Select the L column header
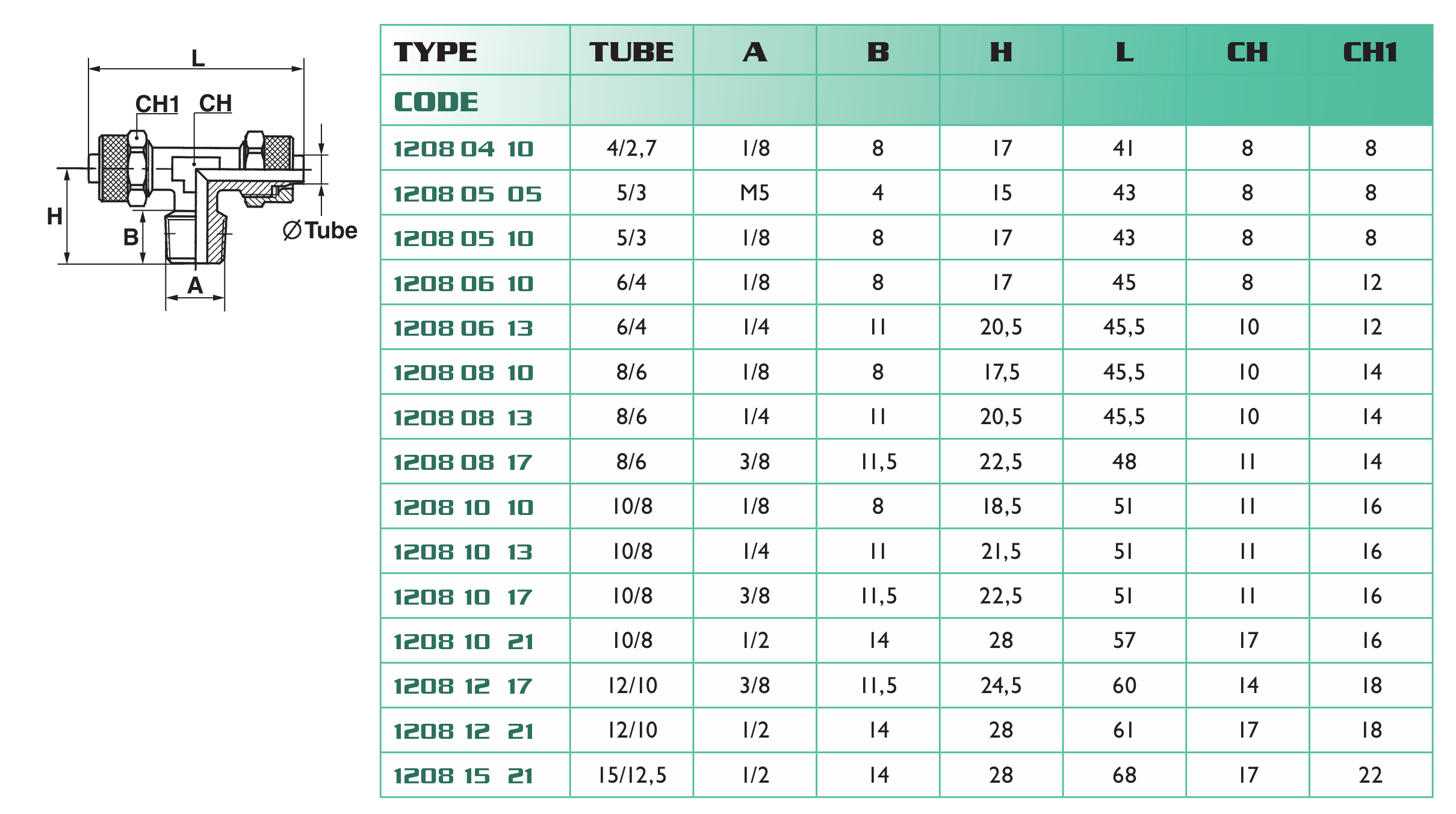Image resolution: width=1456 pixels, height=814 pixels. 1124,52
